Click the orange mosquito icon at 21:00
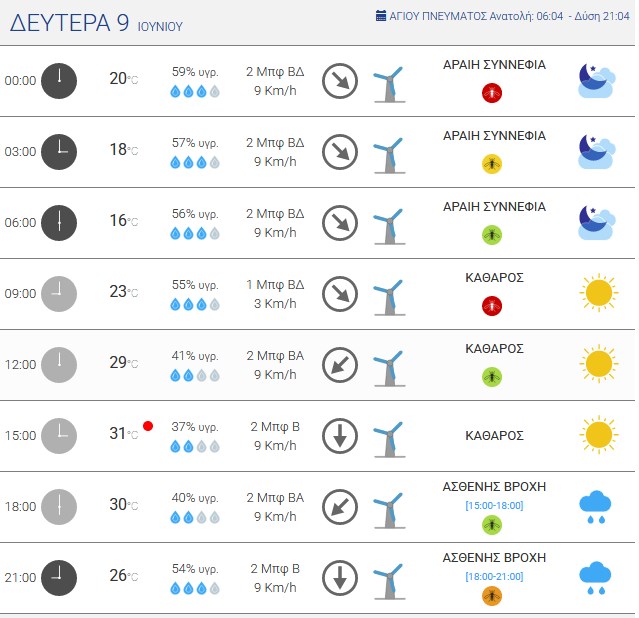This screenshot has width=639, height=618. pos(492,596)
